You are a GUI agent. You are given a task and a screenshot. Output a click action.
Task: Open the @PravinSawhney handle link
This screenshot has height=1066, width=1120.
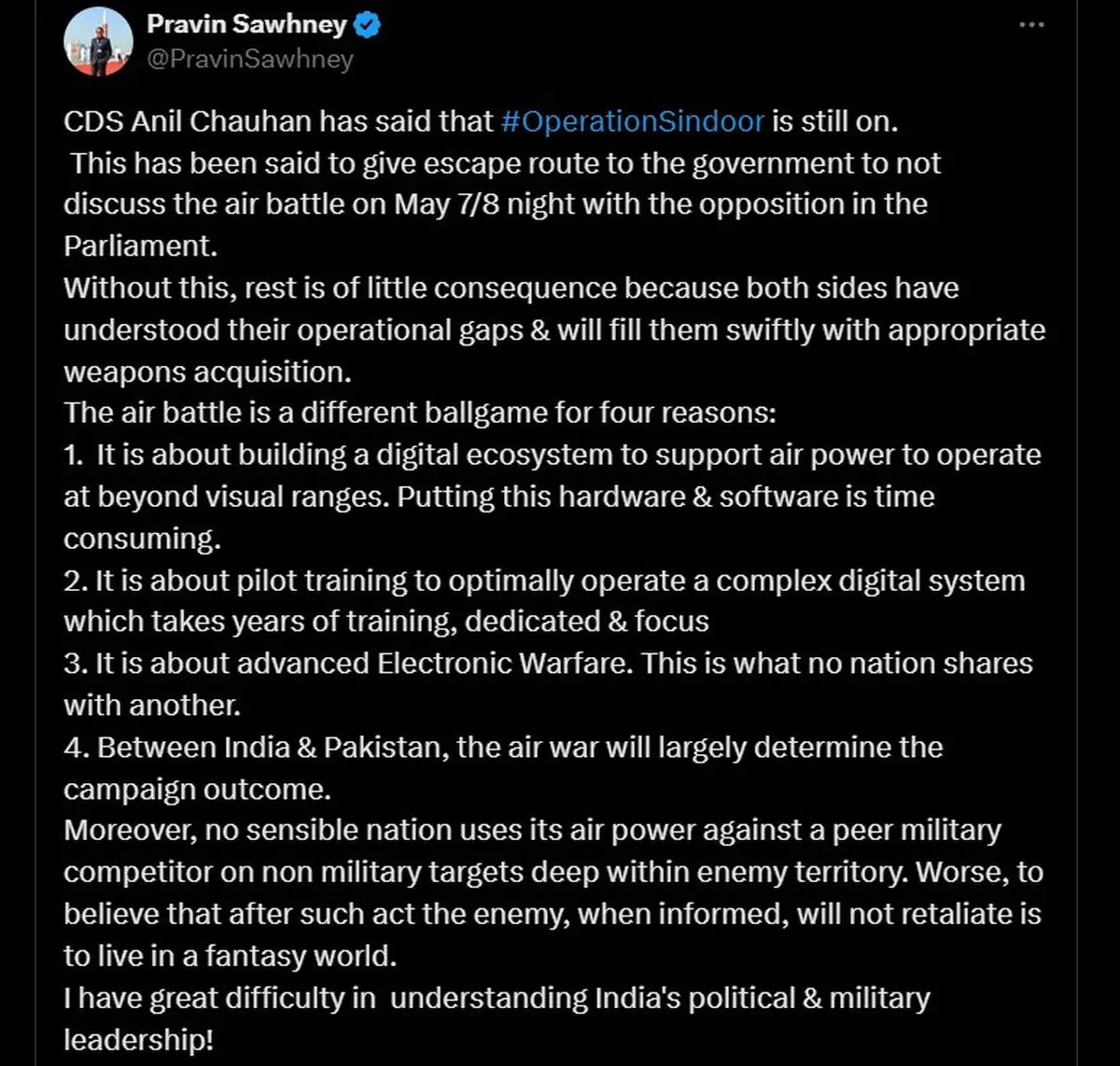click(250, 60)
